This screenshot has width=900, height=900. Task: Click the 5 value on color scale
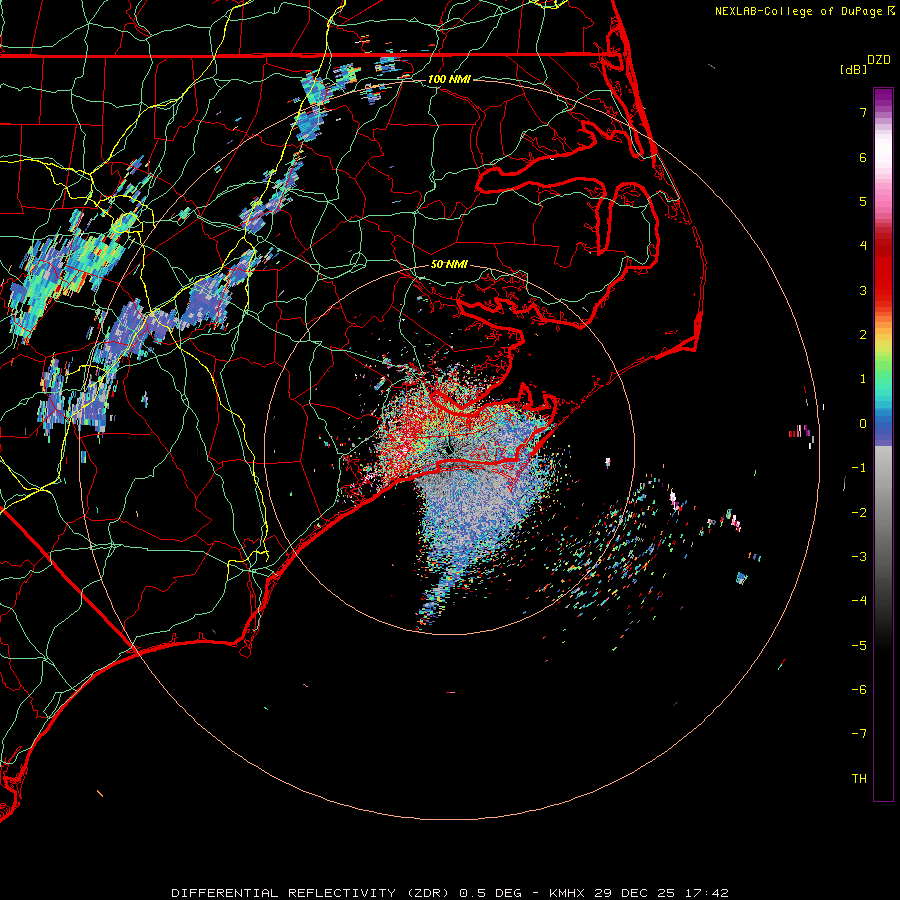point(863,201)
